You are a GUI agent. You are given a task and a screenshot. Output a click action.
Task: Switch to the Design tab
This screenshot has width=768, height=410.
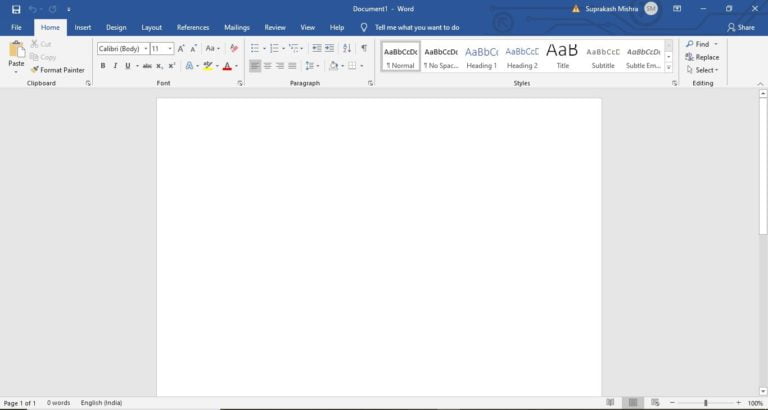click(116, 27)
